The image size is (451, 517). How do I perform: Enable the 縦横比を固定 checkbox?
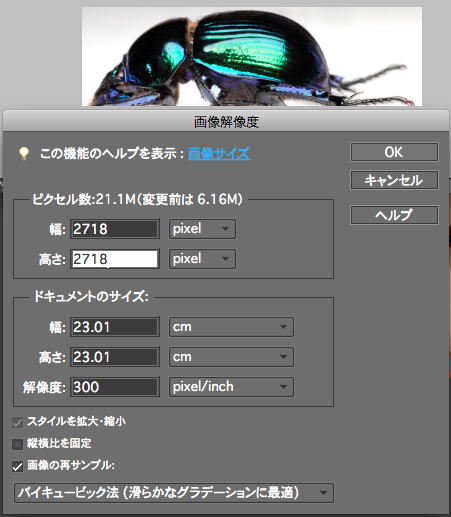click(x=17, y=444)
